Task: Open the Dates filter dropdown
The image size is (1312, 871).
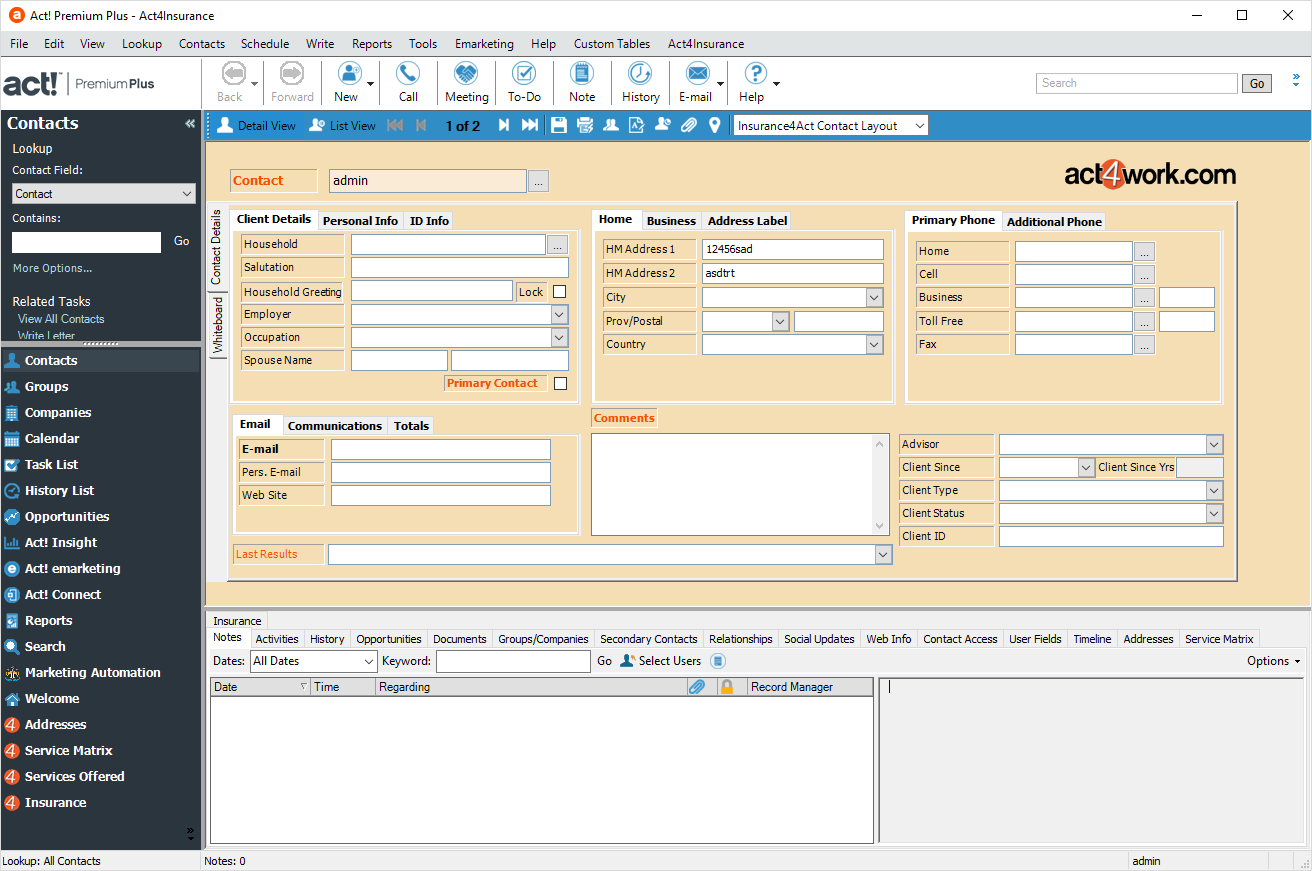Action: pyautogui.click(x=368, y=661)
